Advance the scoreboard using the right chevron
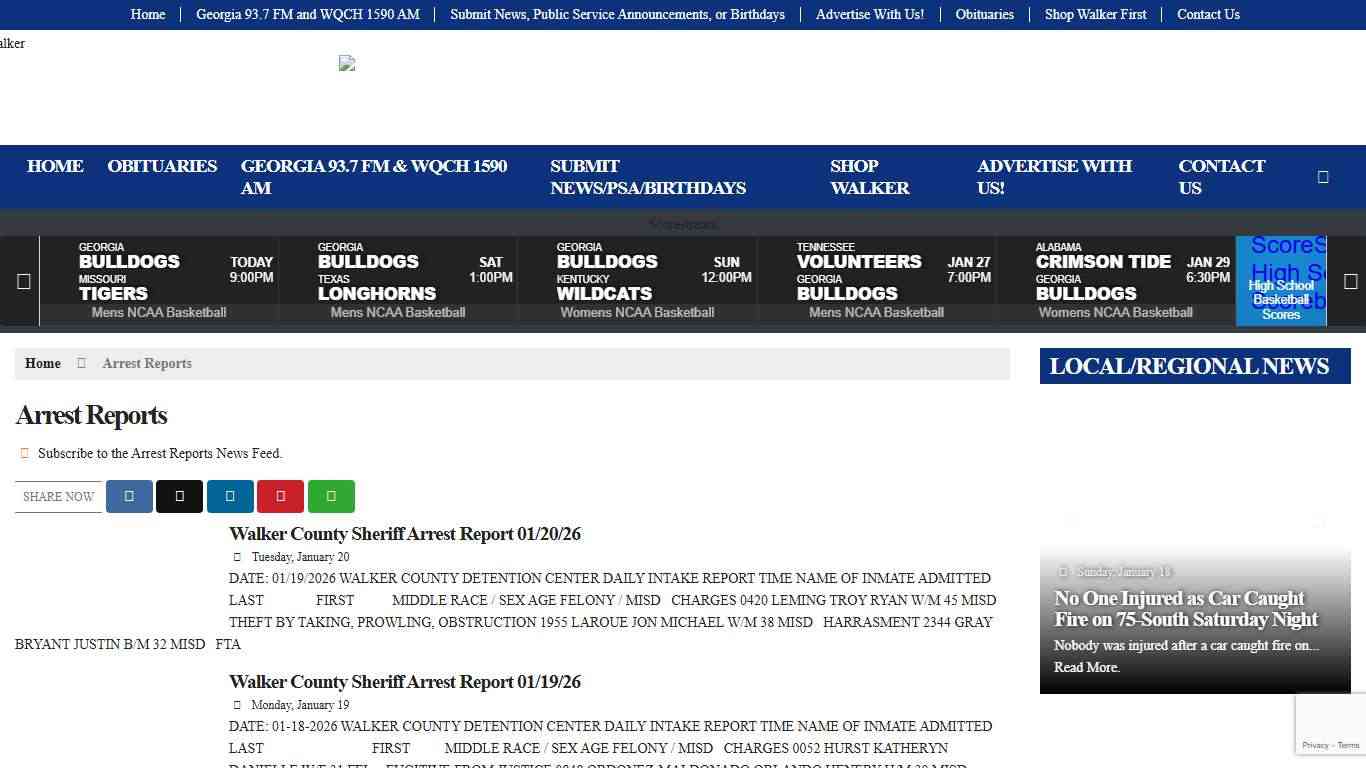Screen dimensions: 1366x768 [1350, 281]
